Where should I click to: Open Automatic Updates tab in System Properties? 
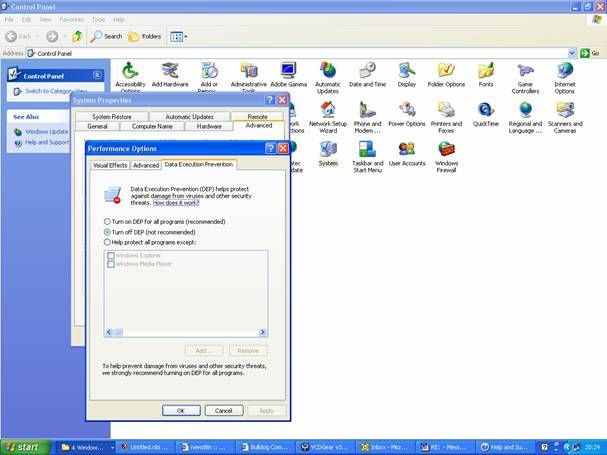click(189, 117)
